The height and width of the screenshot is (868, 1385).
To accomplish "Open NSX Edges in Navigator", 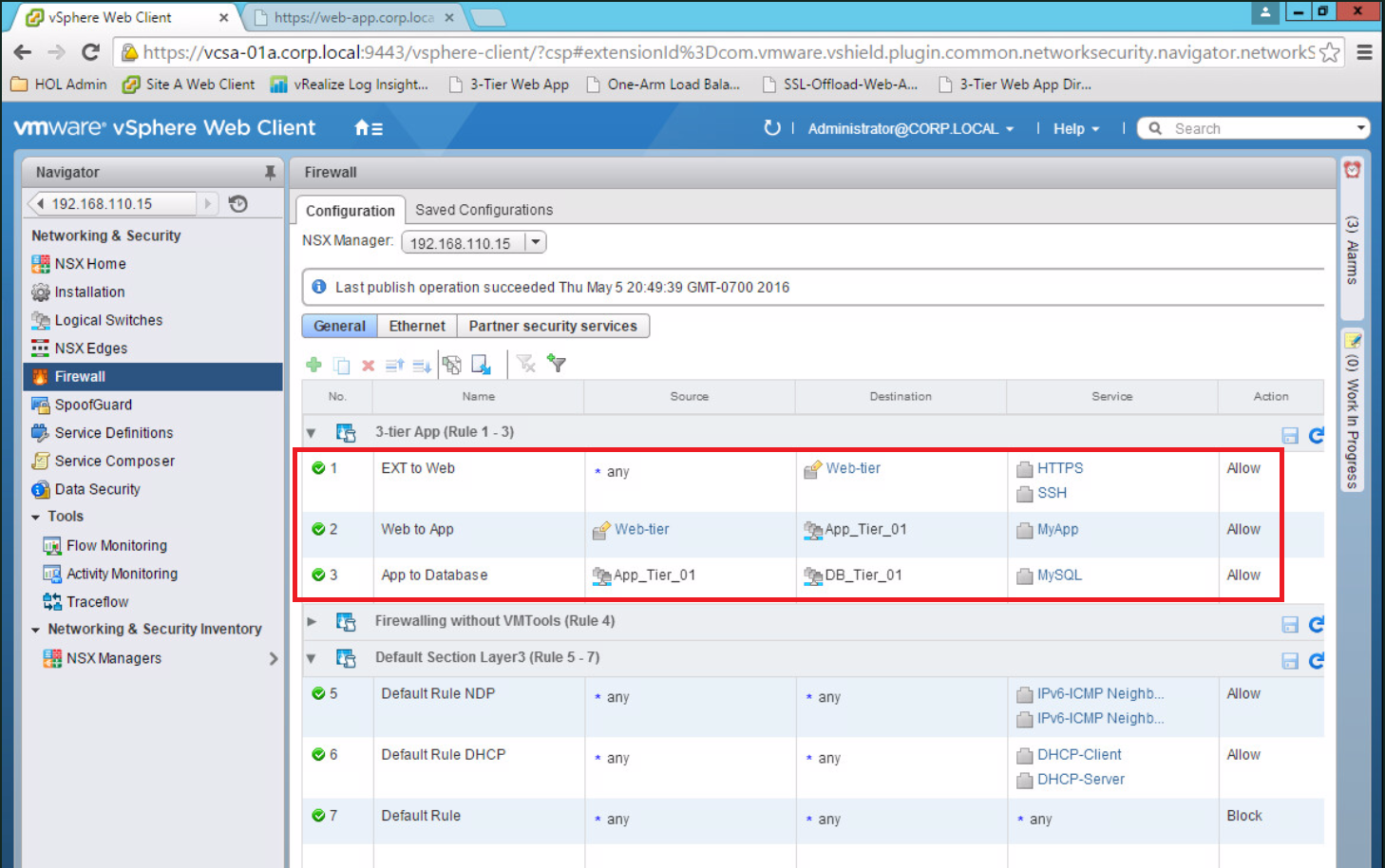I will (90, 349).
